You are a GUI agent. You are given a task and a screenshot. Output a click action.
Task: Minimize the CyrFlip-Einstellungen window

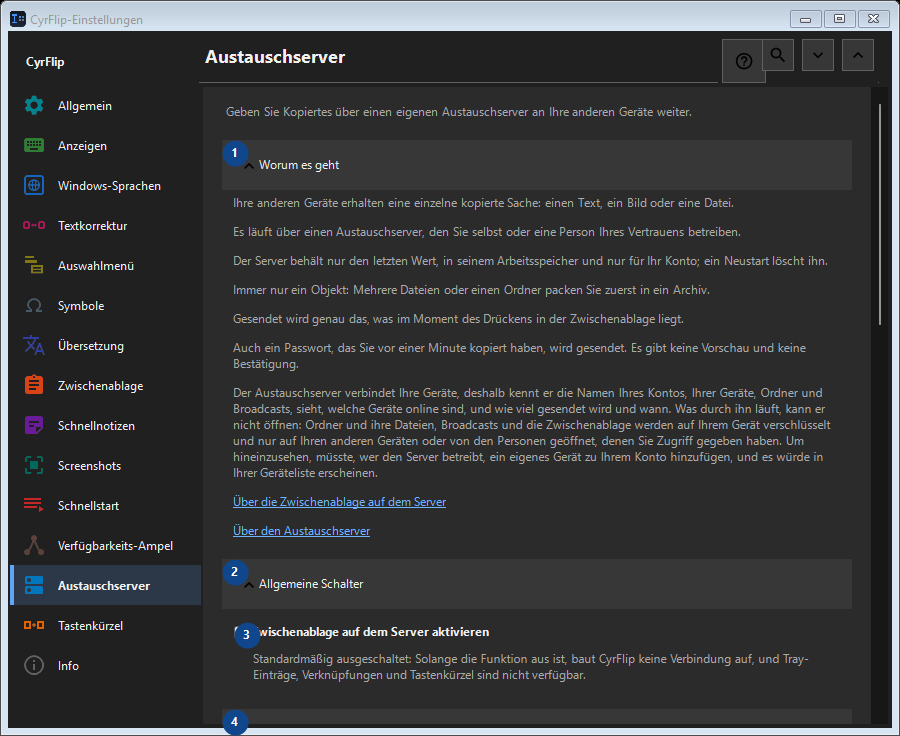[805, 19]
